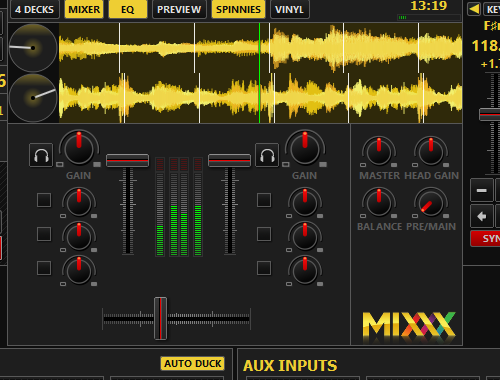
Task: Click left deck mid EQ knob
Action: pos(79,236)
